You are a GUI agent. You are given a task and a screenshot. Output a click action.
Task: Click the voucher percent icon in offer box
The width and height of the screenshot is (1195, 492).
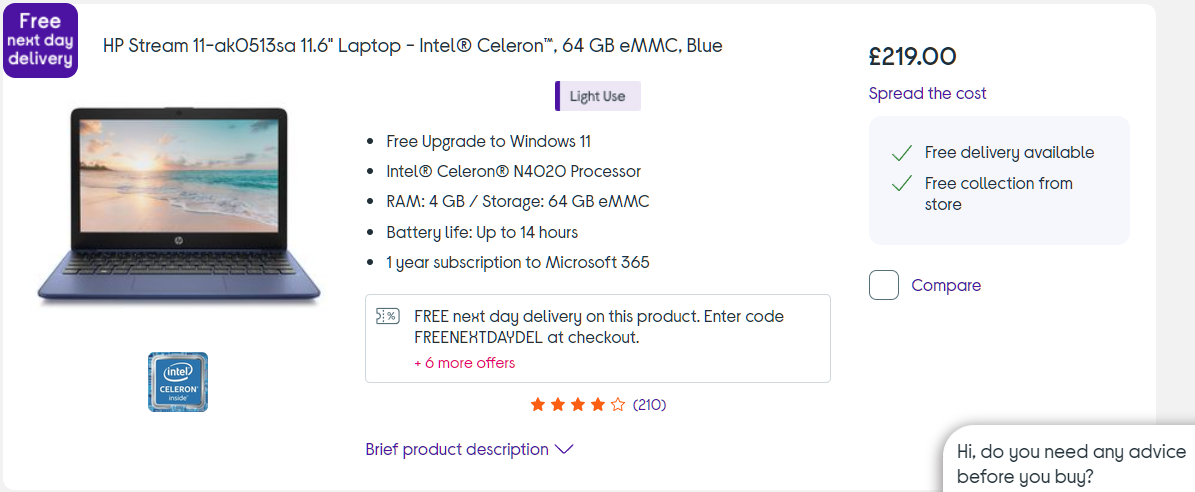[x=386, y=317]
